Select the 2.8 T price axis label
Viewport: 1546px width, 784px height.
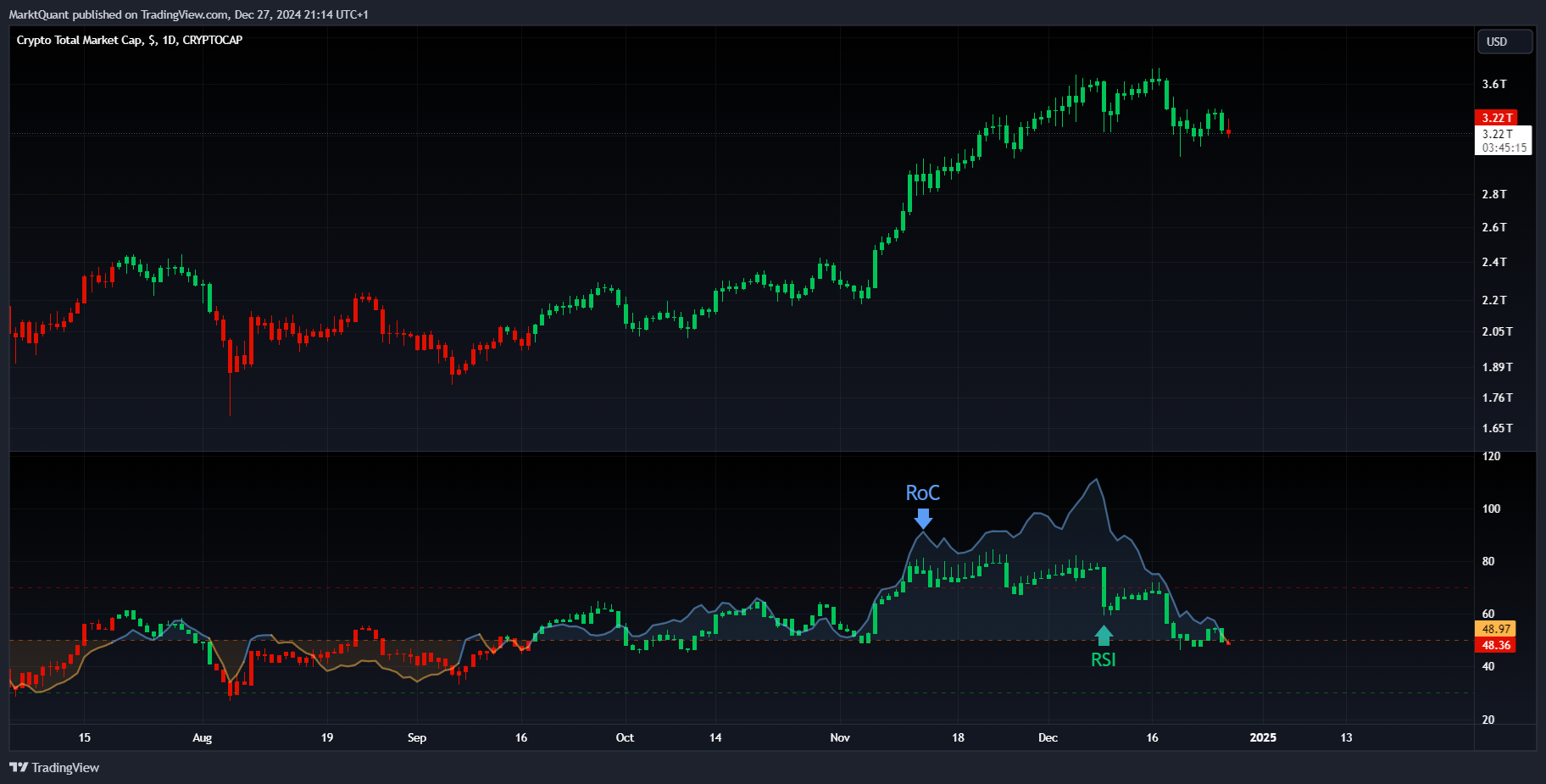[1494, 194]
